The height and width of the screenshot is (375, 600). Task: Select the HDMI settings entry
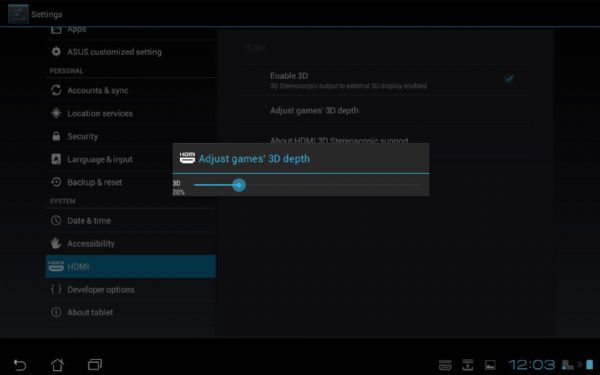tap(130, 266)
